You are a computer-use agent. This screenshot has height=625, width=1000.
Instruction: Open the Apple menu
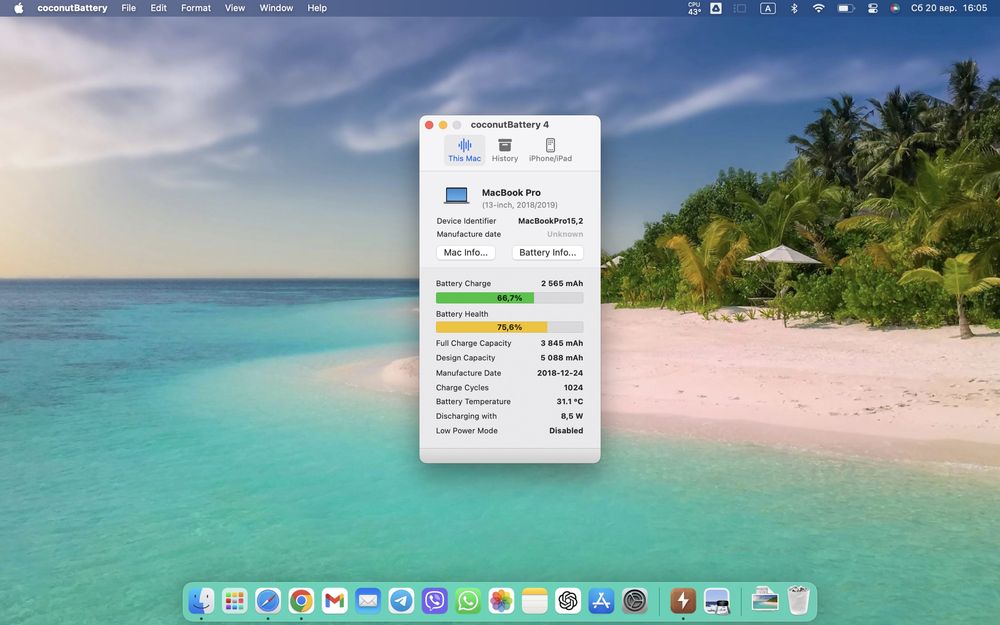point(18,8)
